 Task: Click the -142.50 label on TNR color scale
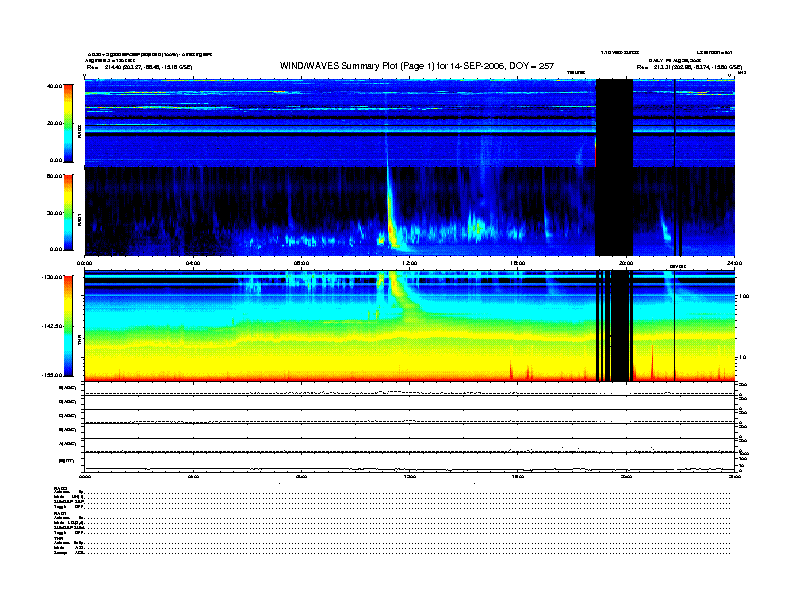coord(51,326)
